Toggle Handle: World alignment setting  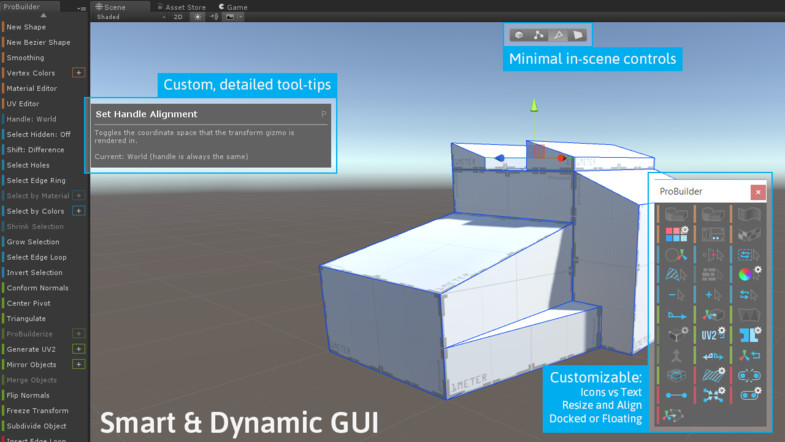(31, 119)
